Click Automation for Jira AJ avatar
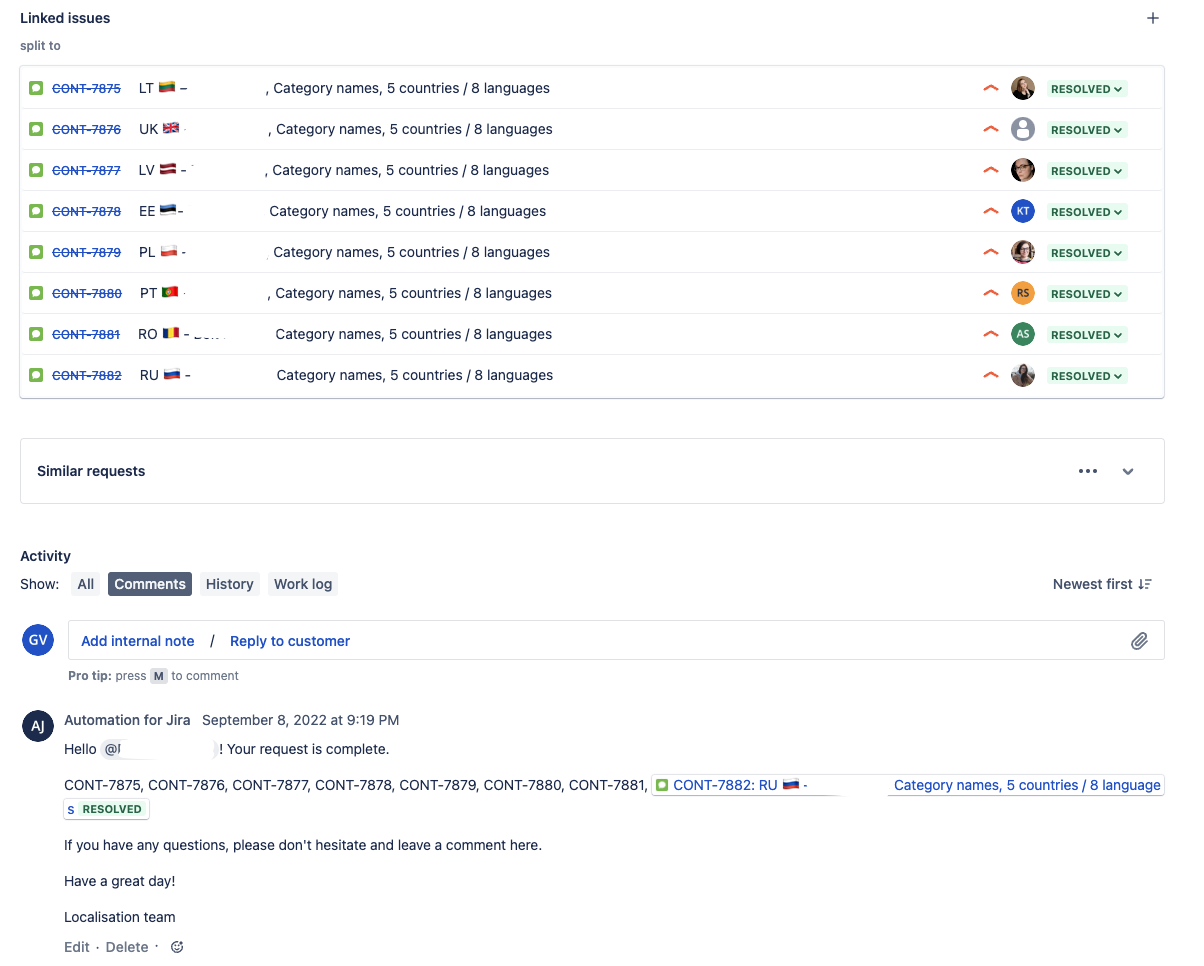This screenshot has height=966, width=1204. point(38,726)
